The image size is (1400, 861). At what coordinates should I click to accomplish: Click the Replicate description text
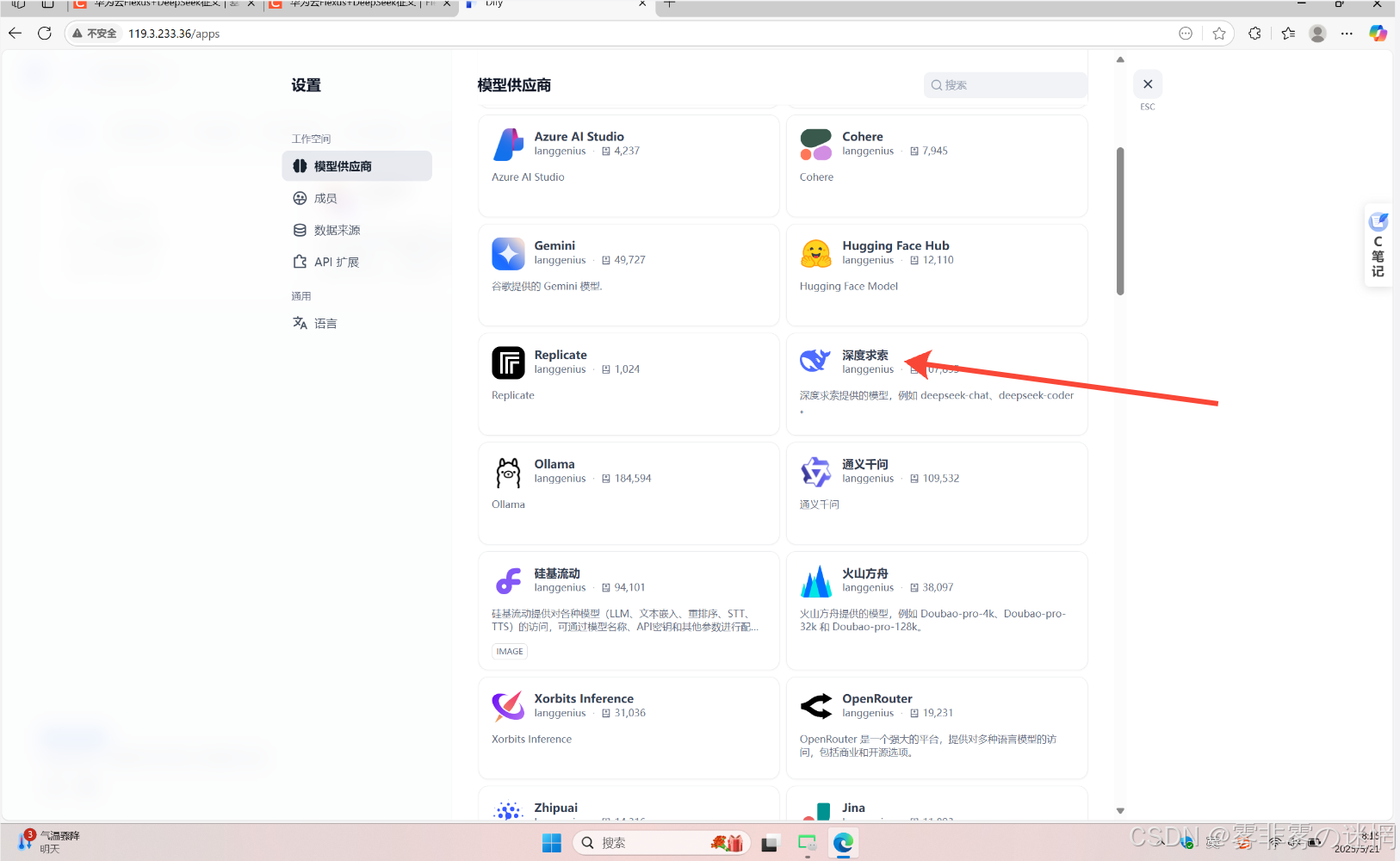coord(513,395)
